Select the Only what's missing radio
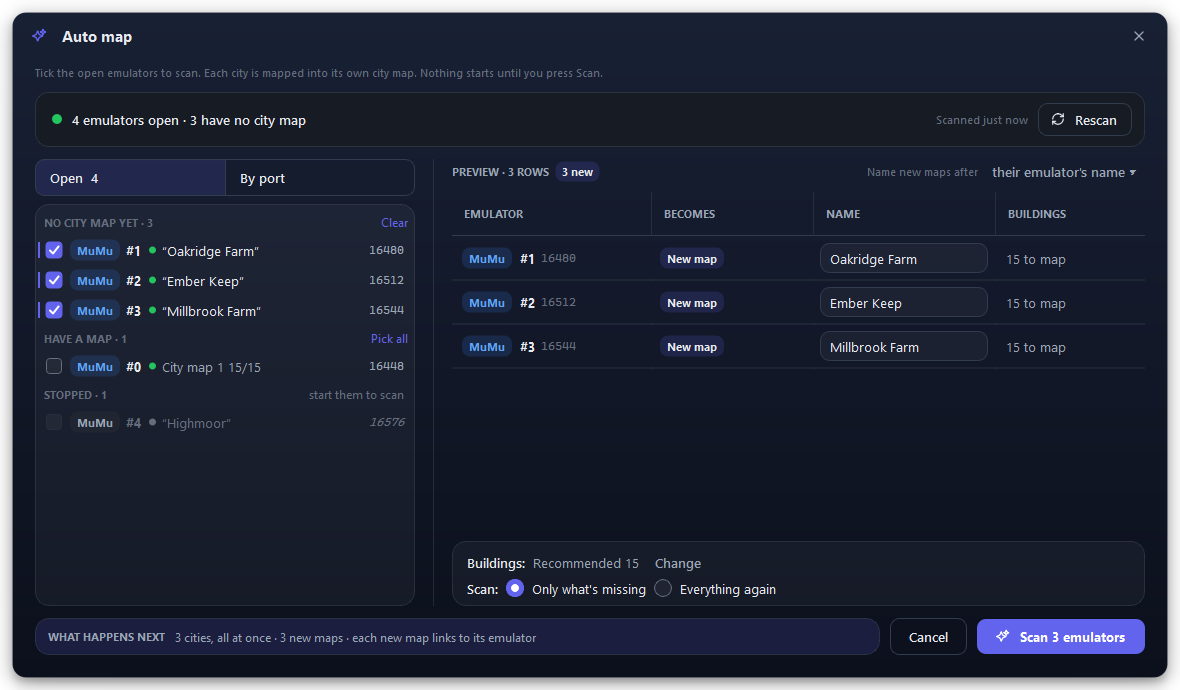The width and height of the screenshot is (1180, 690). (515, 588)
